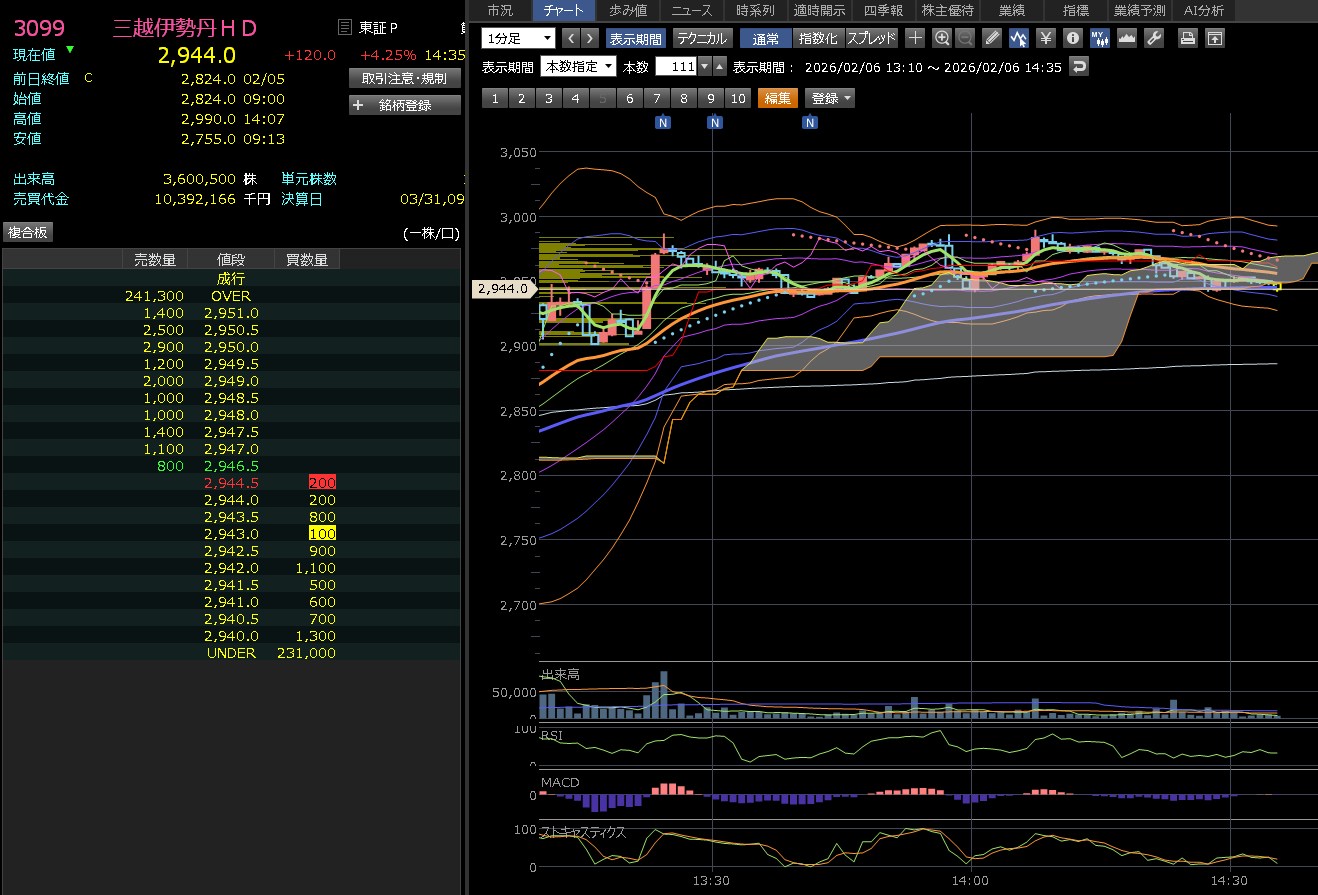1318x895 pixels.
Task: Zoom in the chart with magnifier plus icon
Action: [x=941, y=38]
